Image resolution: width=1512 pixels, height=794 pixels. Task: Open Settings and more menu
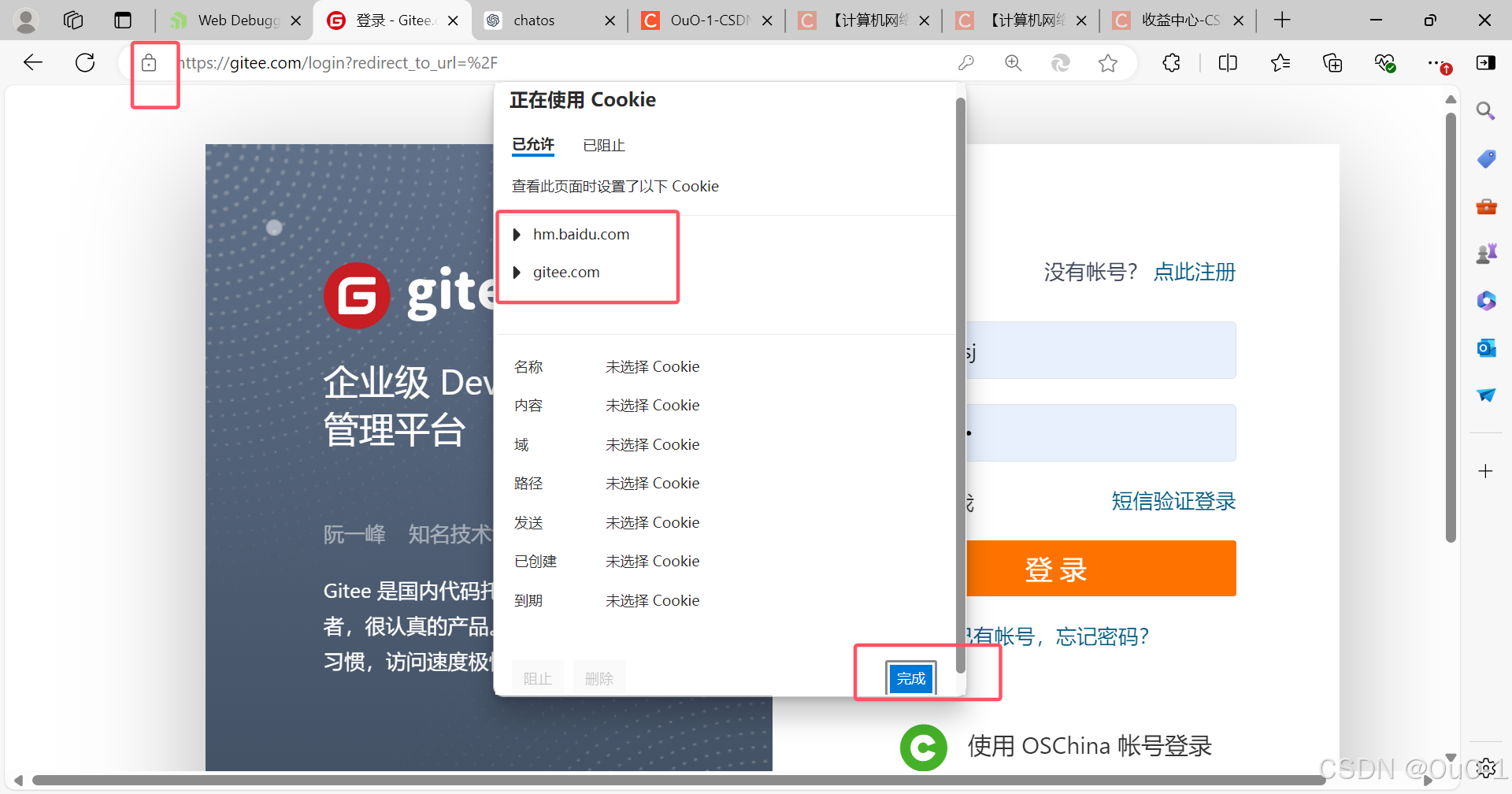[1438, 63]
